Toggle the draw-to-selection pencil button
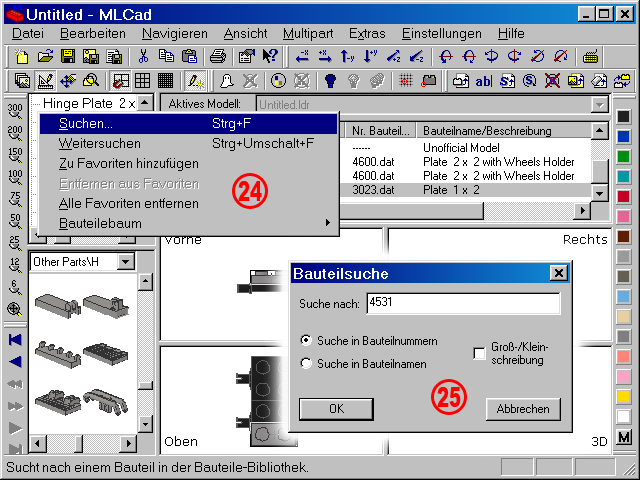640x480 pixels. pyautogui.click(x=195, y=80)
